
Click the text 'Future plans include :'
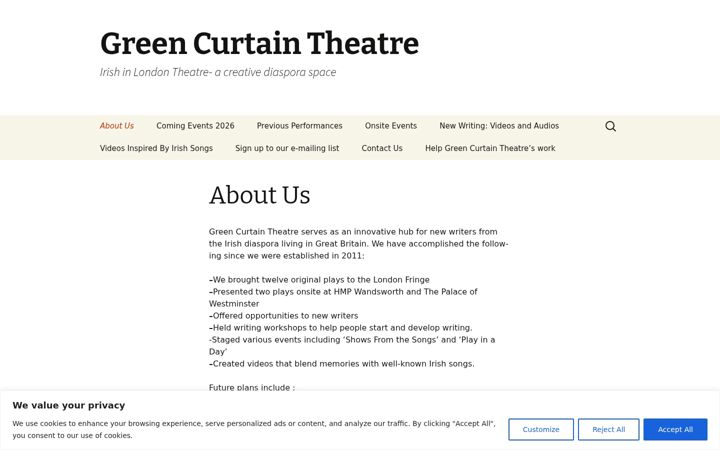point(252,388)
